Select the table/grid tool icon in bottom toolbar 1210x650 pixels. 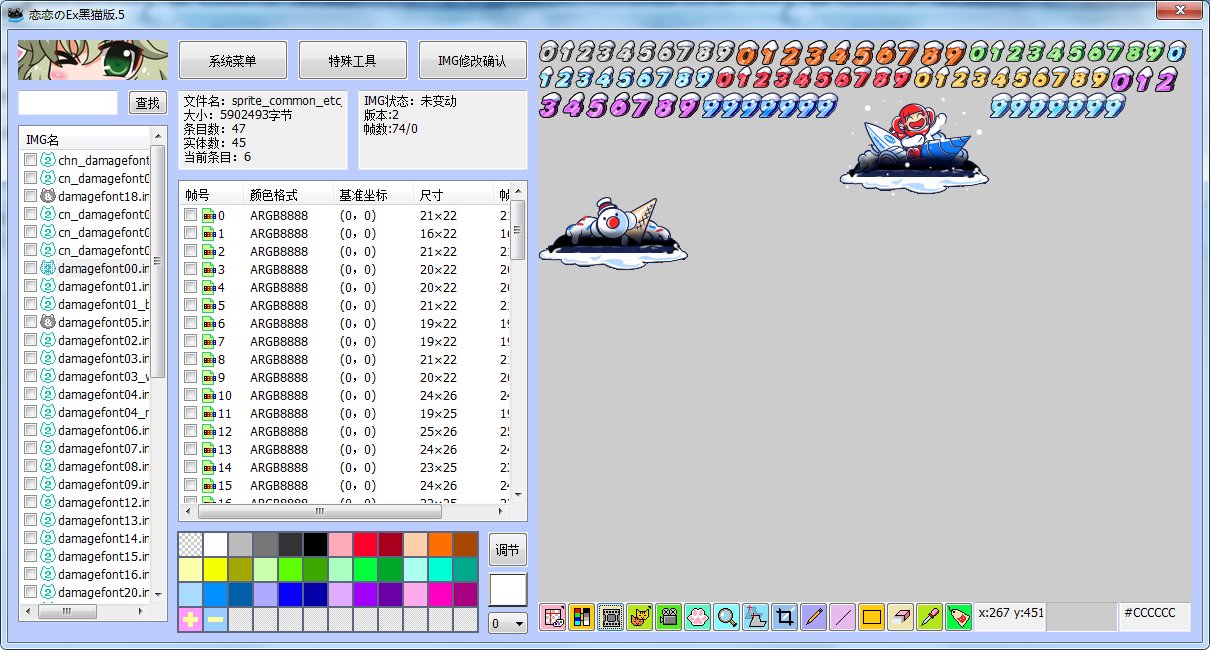coord(553,617)
